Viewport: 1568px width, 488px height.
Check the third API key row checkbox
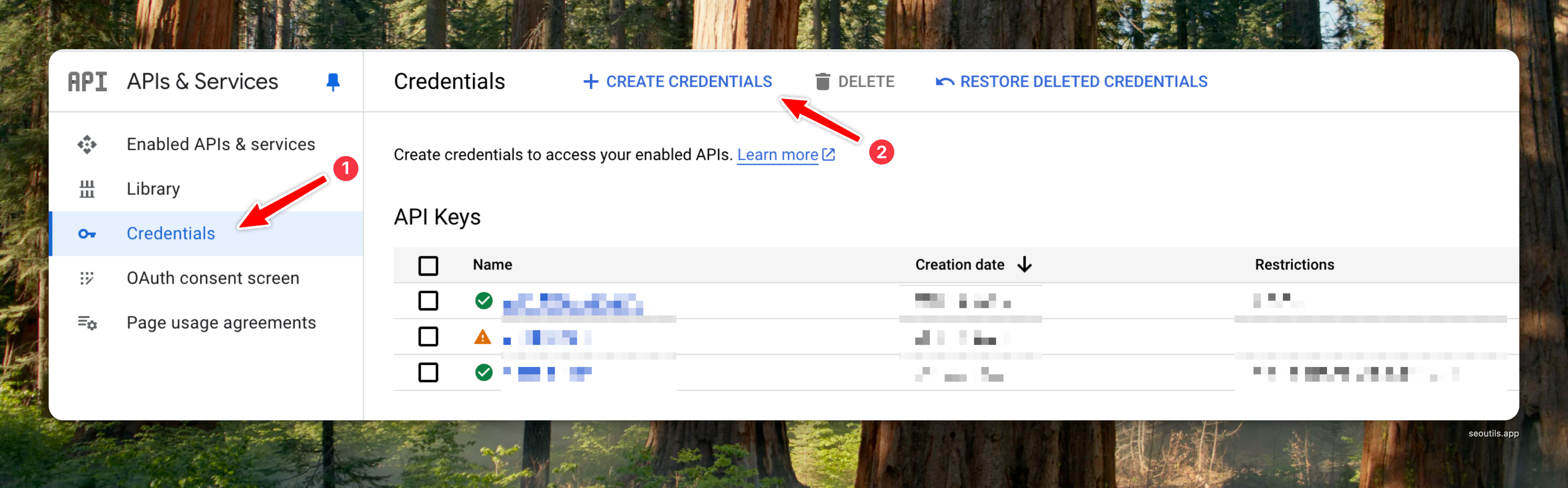click(428, 372)
